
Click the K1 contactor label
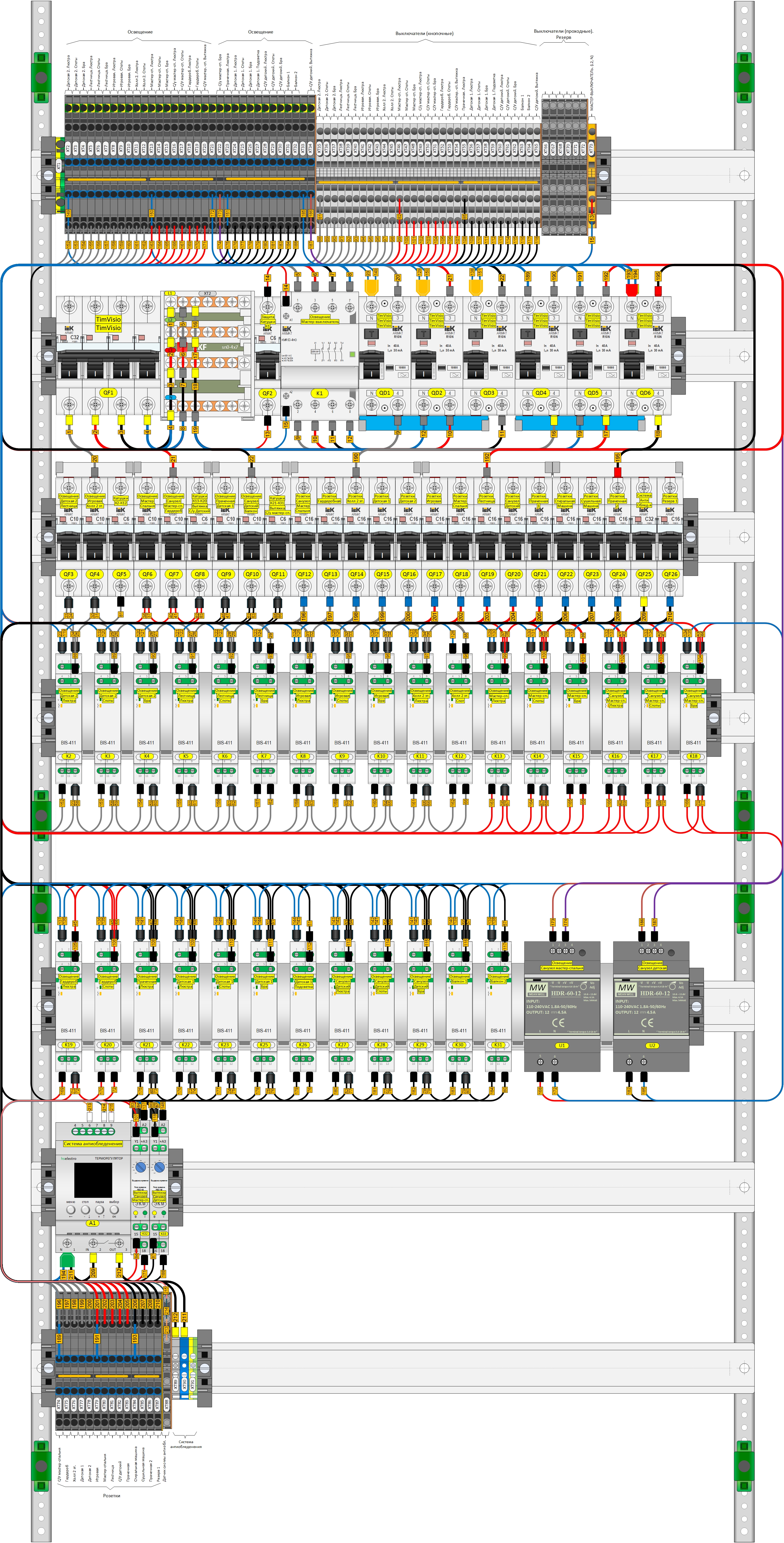(319, 393)
